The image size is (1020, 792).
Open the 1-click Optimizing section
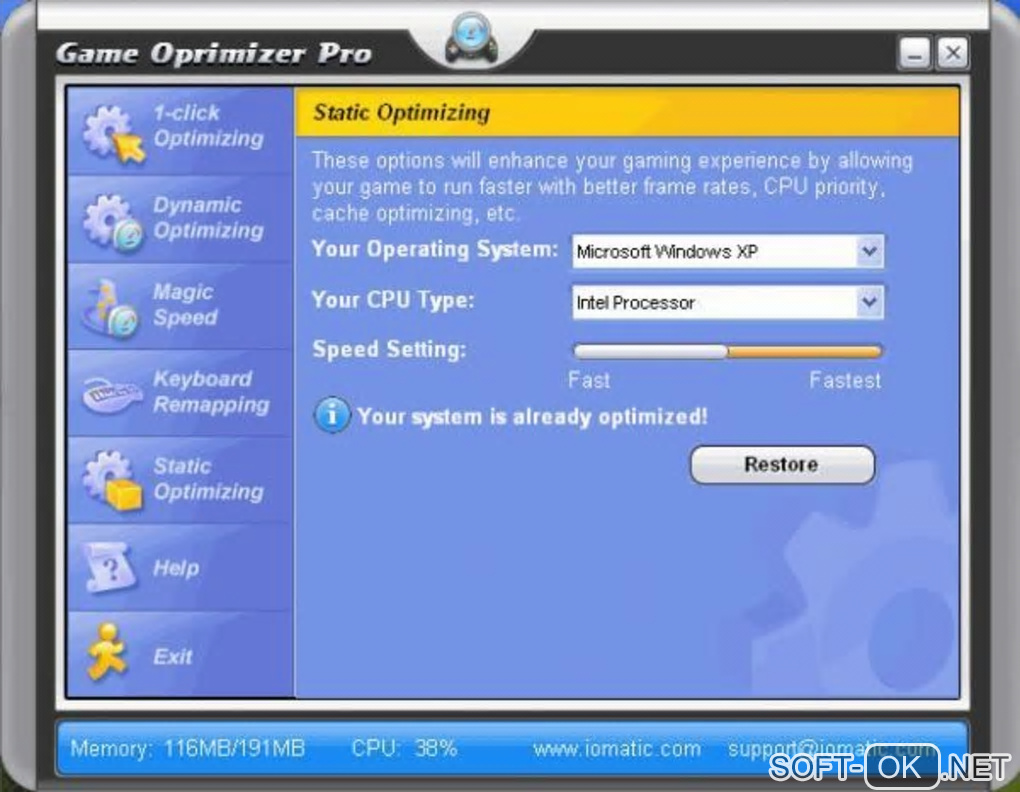click(x=180, y=130)
